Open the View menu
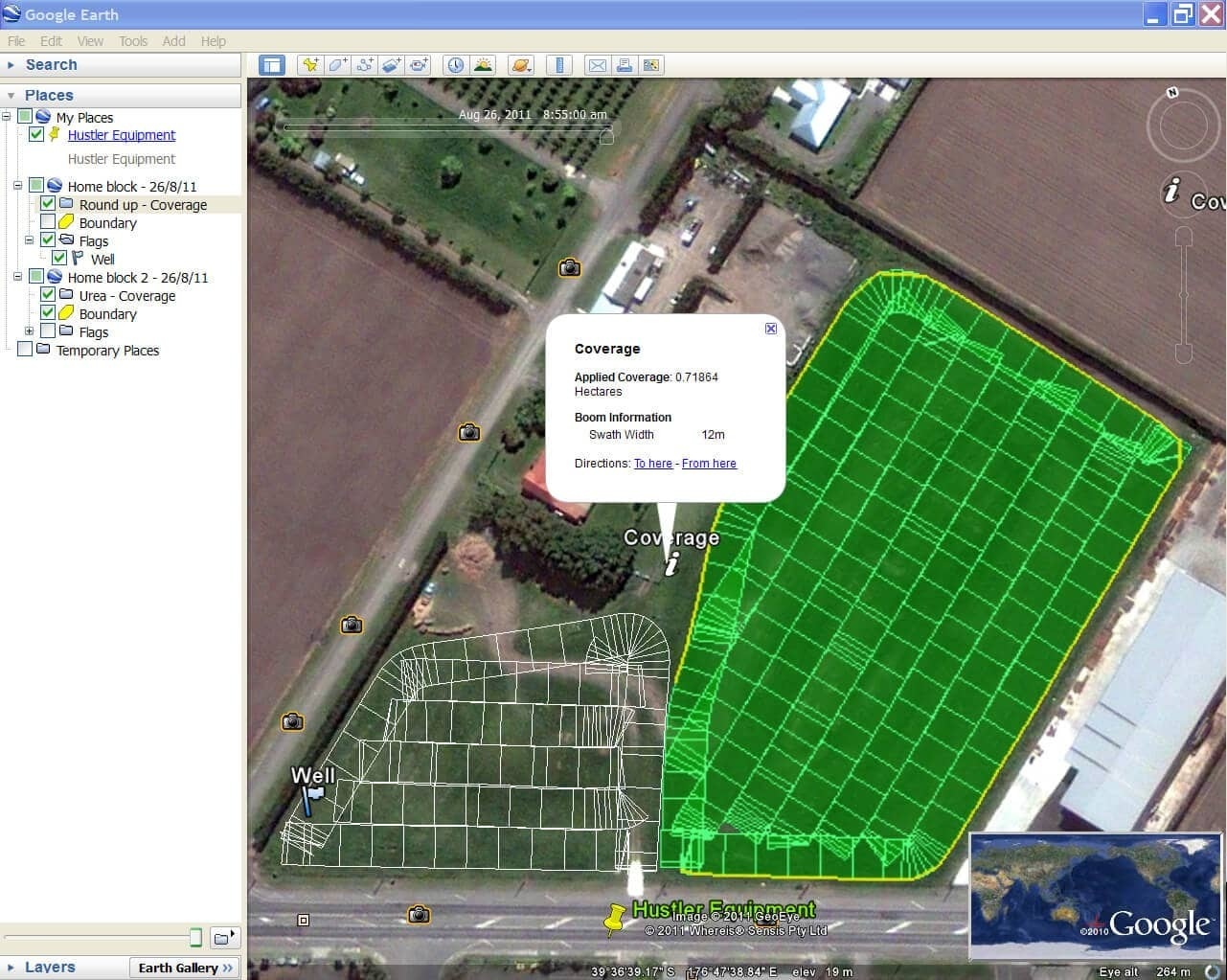The height and width of the screenshot is (980, 1227). point(90,41)
